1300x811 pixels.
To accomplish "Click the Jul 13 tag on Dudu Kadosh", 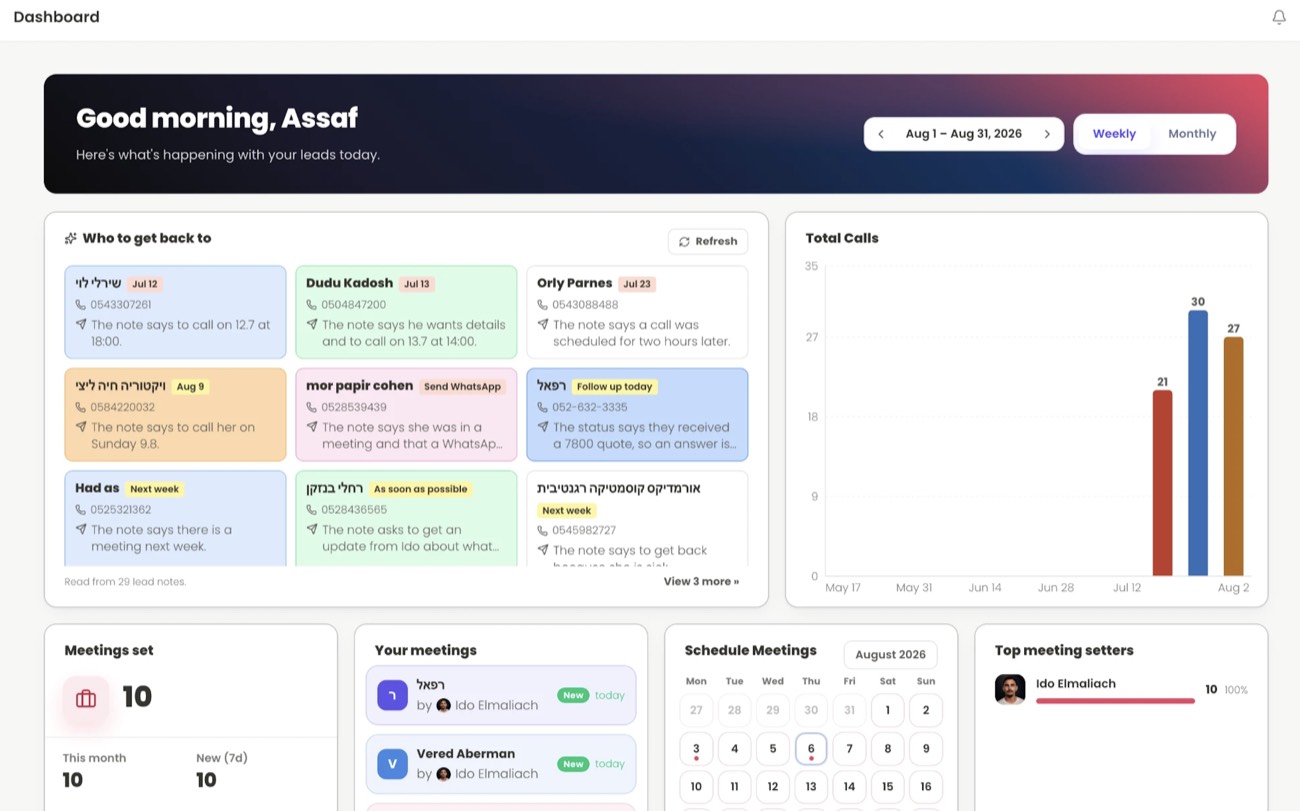I will click(x=416, y=284).
